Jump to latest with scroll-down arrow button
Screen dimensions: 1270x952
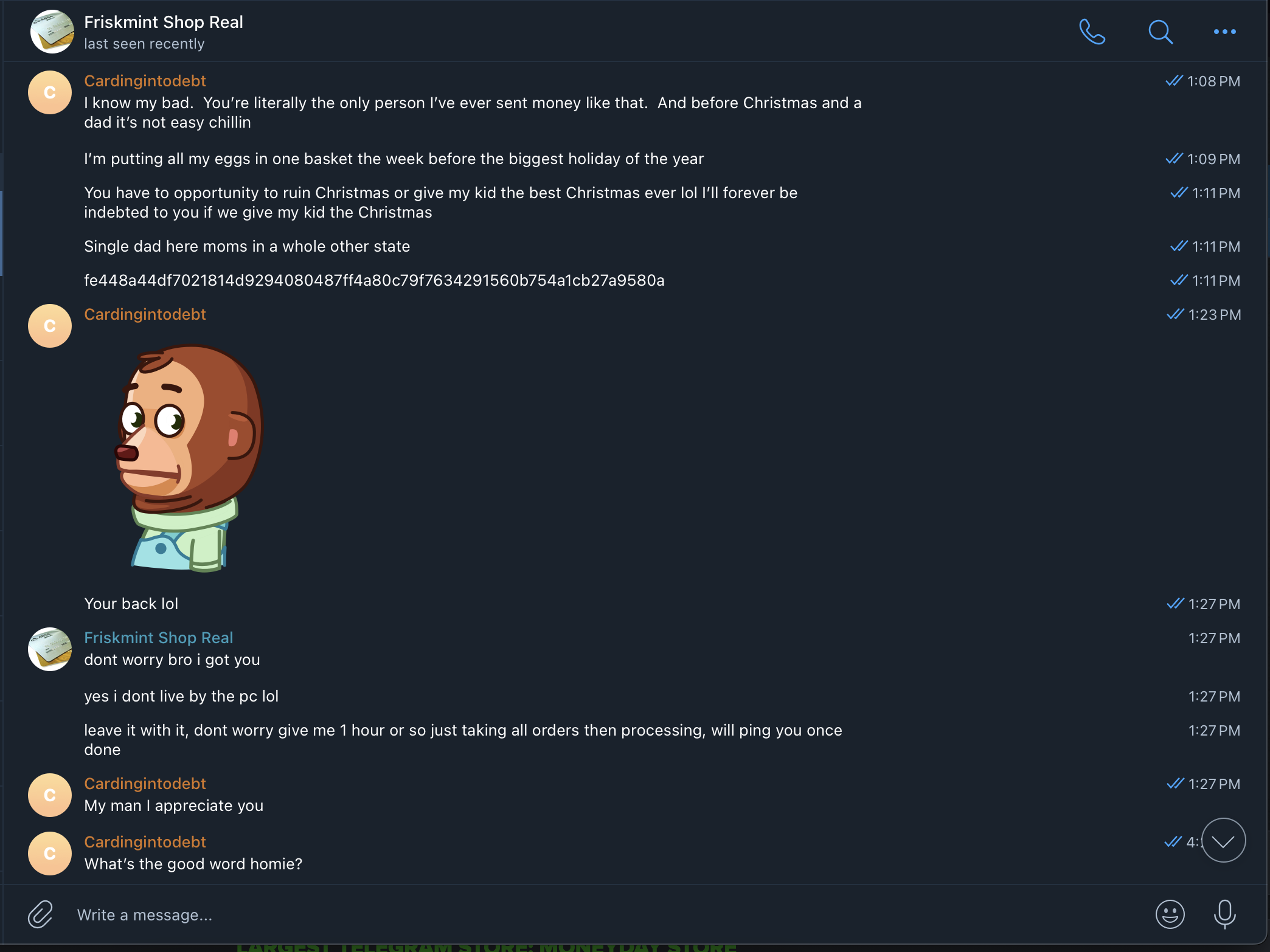point(1223,840)
